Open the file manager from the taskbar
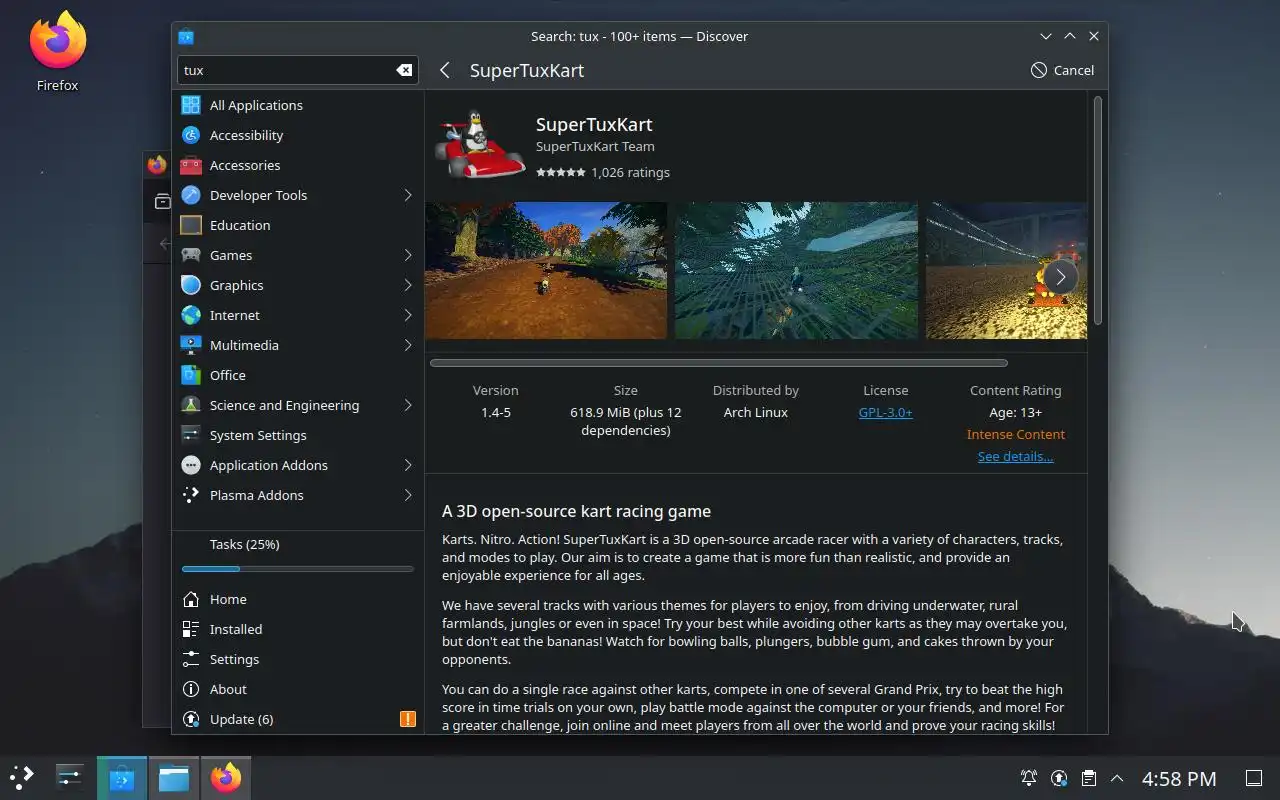Screen dimensions: 1280x800 (174, 777)
